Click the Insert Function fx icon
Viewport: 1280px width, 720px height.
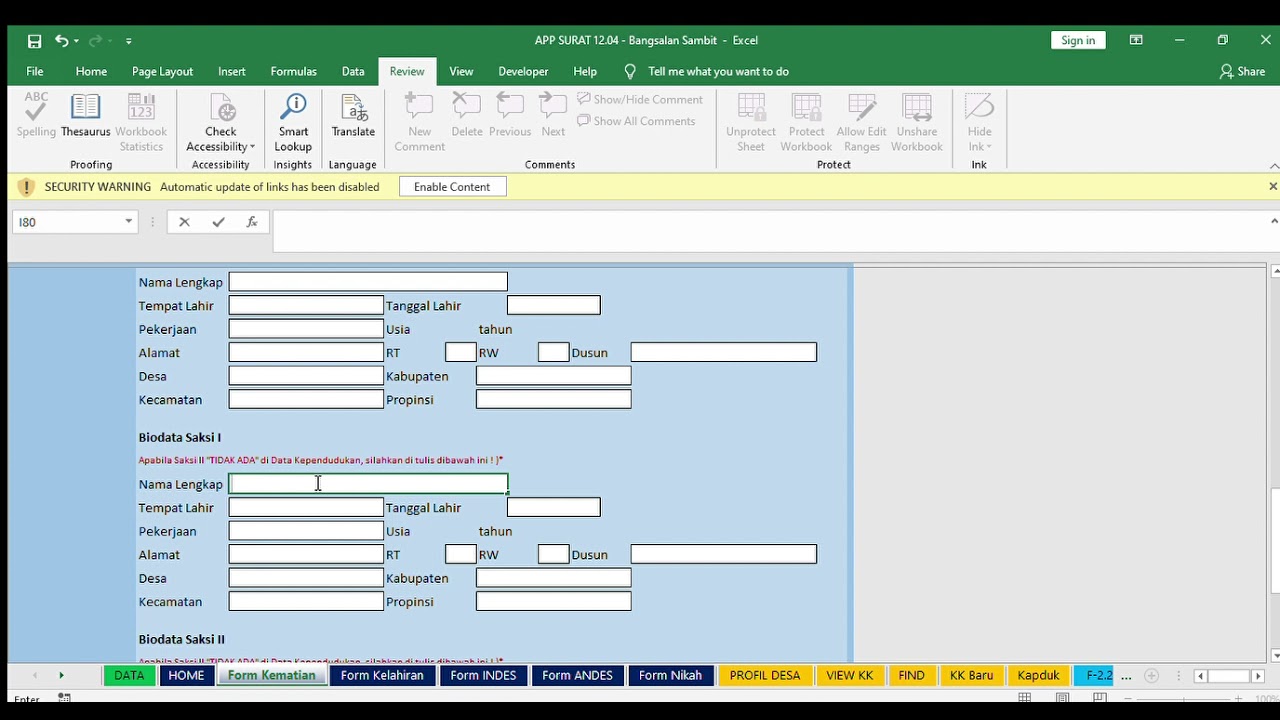point(252,222)
